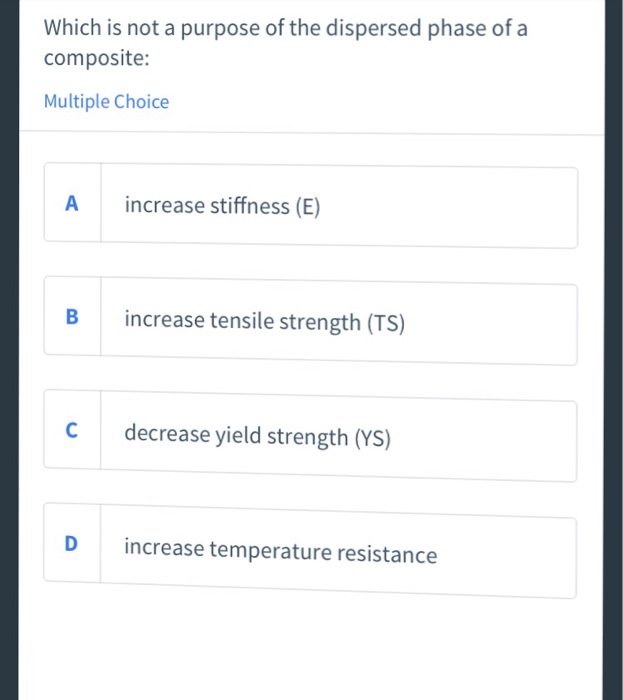Choose the 'increase stiffness (E)' option text
The height and width of the screenshot is (700, 623).
[222, 206]
